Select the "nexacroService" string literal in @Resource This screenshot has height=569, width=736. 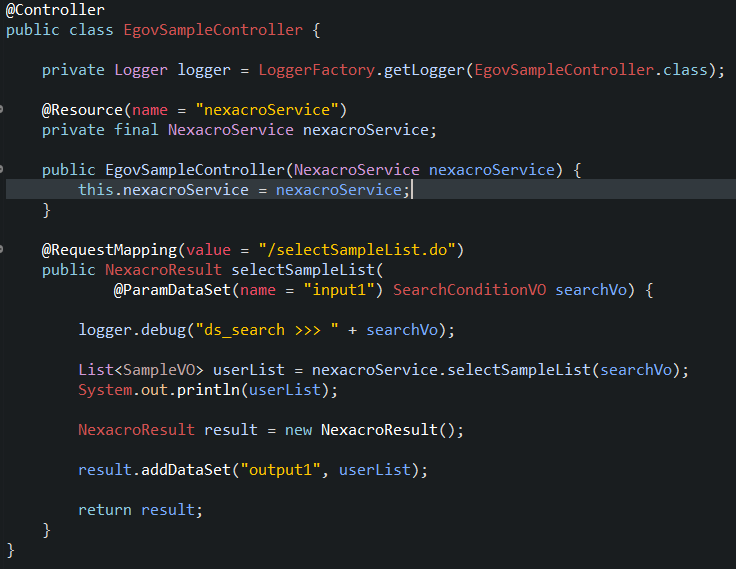[267, 110]
